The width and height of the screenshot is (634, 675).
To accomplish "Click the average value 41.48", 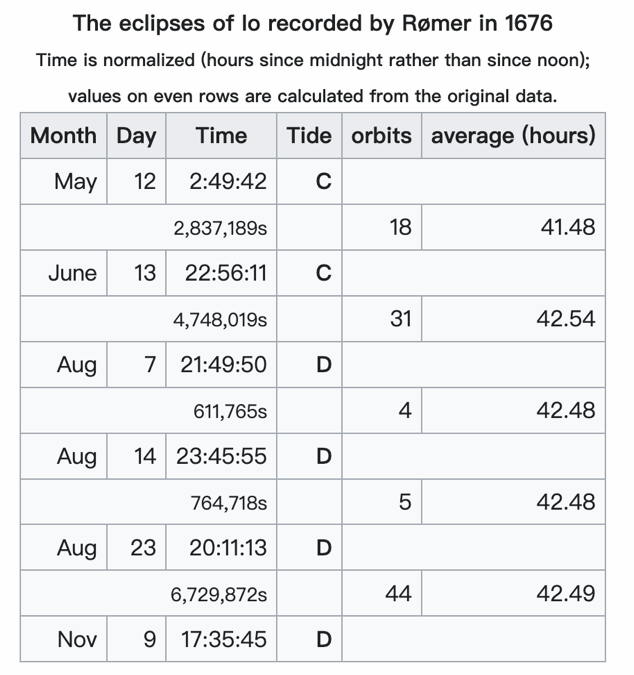I will (x=567, y=228).
